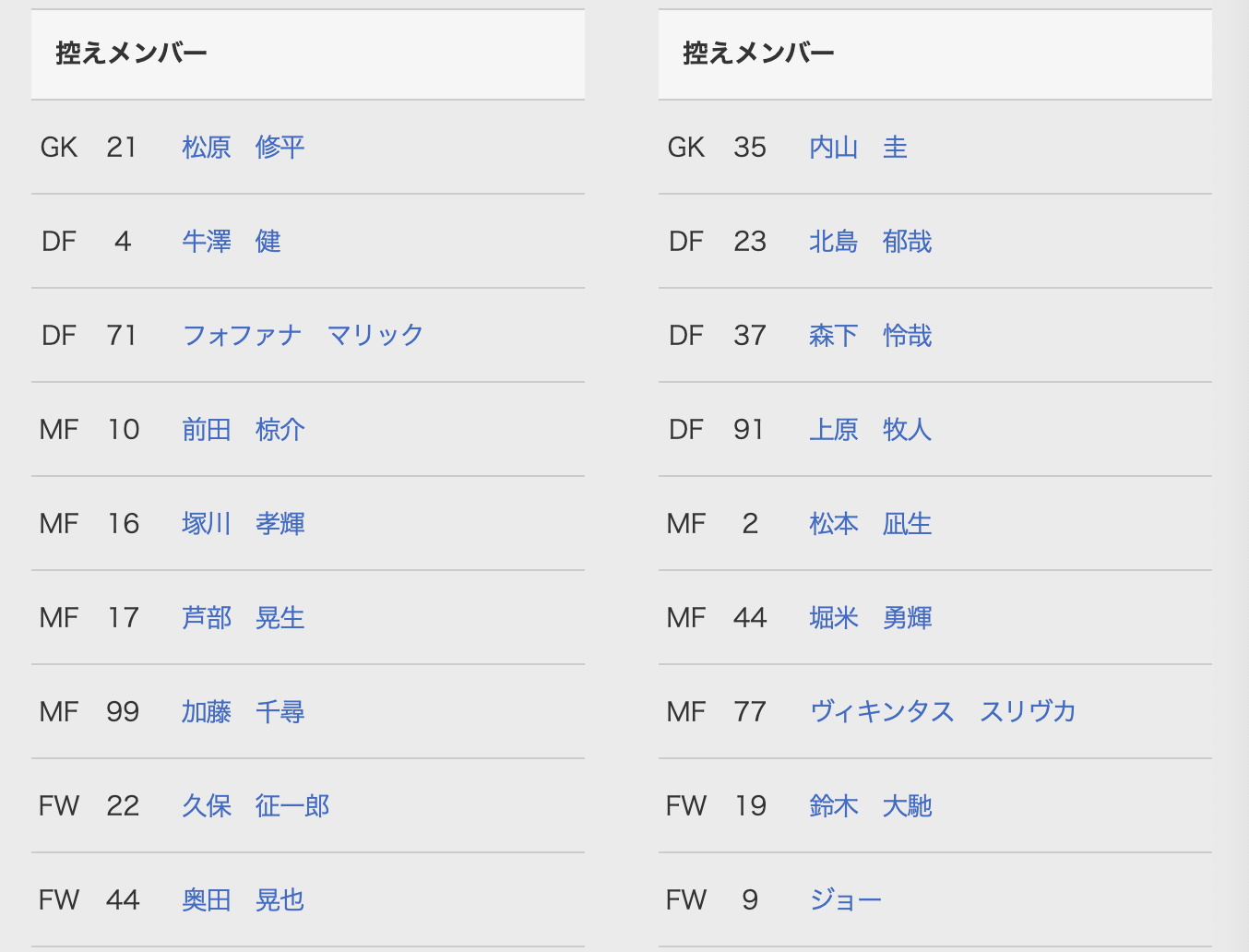Image resolution: width=1249 pixels, height=952 pixels.
Task: Click goalkeeper 内山 圭 link
Action: pos(859,148)
